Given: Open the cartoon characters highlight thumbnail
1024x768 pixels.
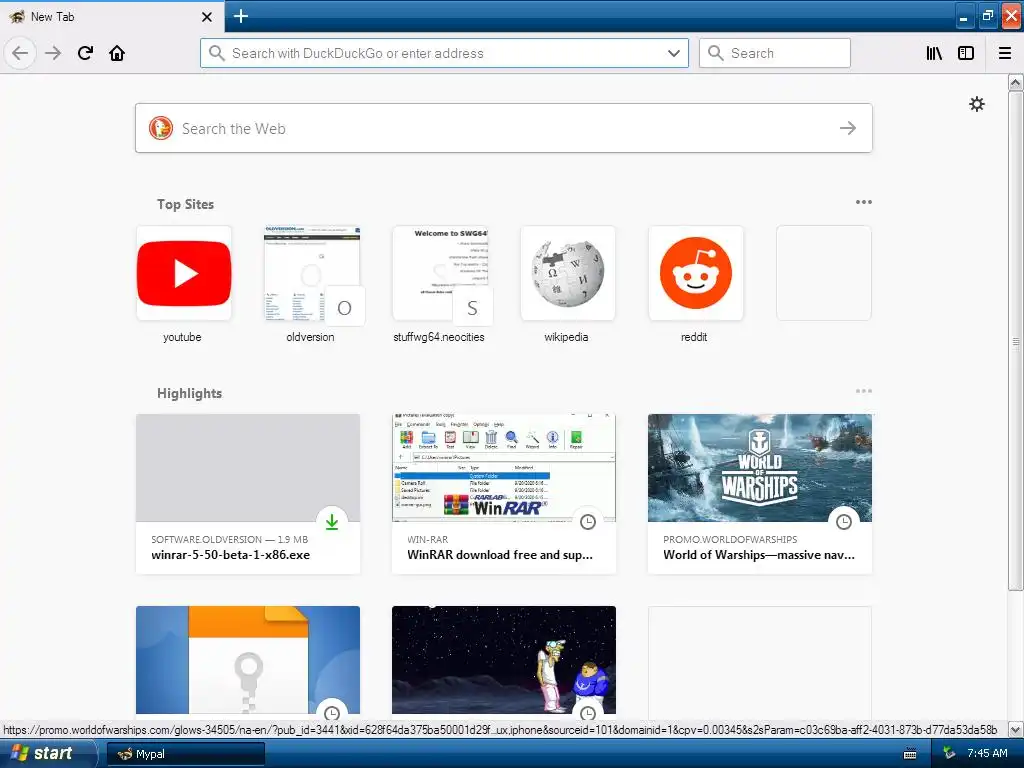Looking at the screenshot, I should (504, 660).
